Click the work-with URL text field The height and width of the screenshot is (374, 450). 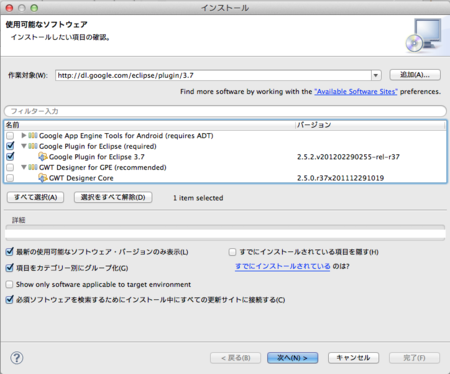pos(213,75)
